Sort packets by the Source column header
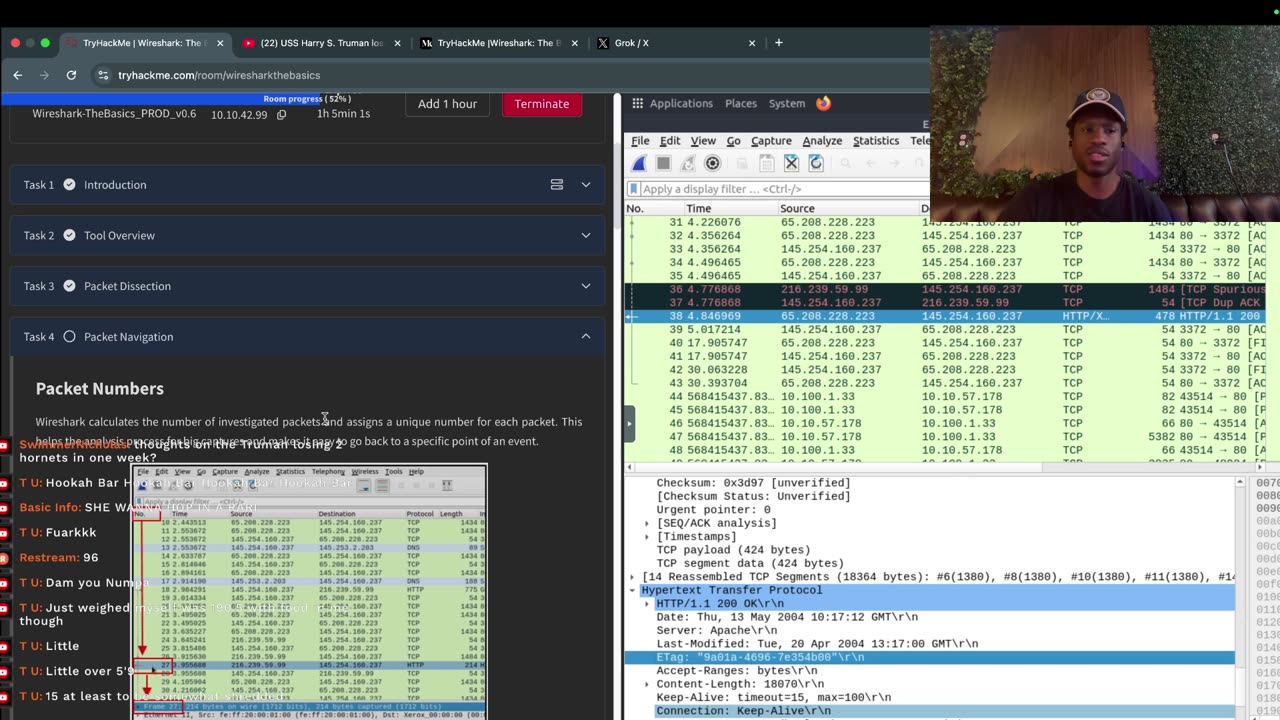 pos(848,209)
